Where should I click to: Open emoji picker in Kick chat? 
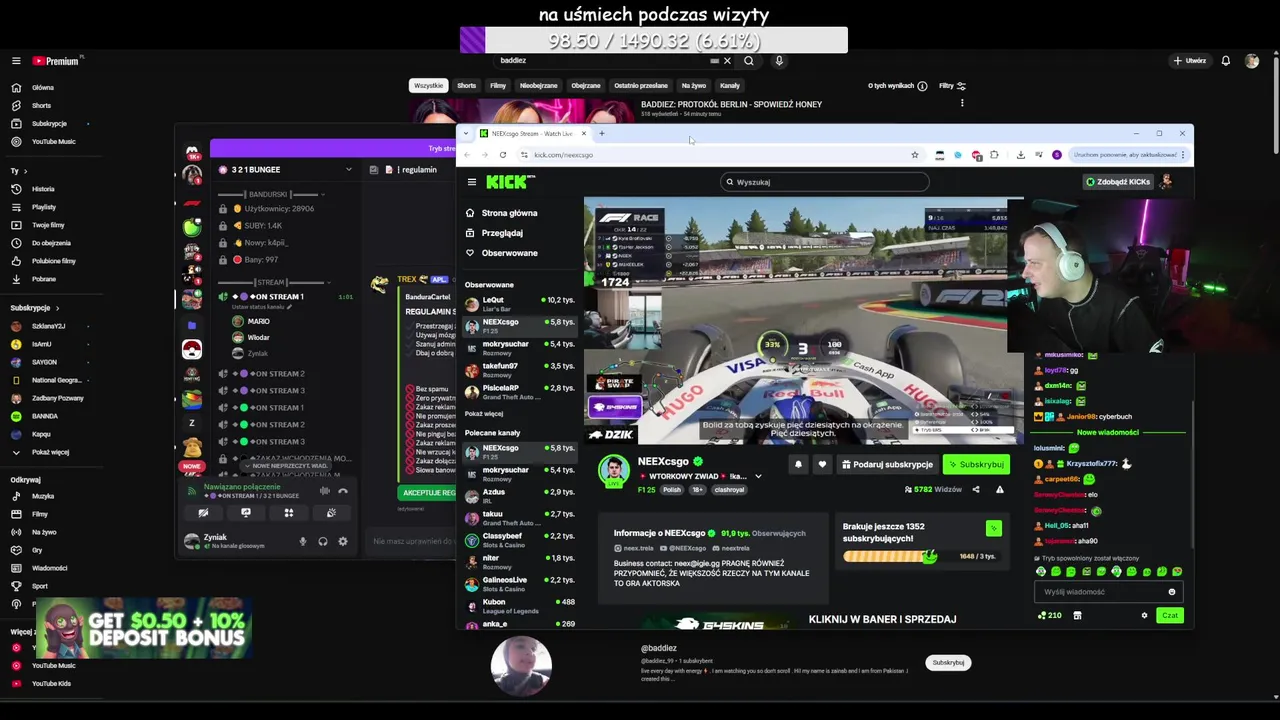(x=1172, y=592)
